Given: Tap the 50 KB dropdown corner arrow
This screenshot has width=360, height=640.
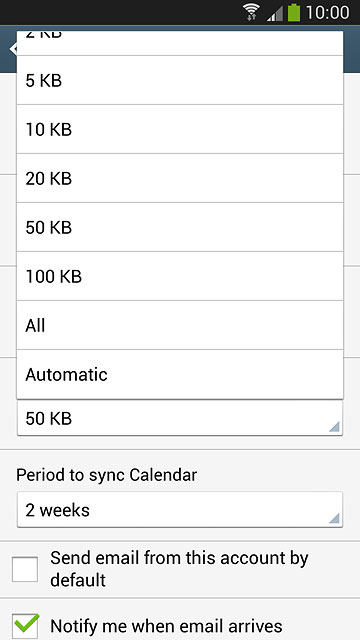Looking at the screenshot, I should 334,427.
